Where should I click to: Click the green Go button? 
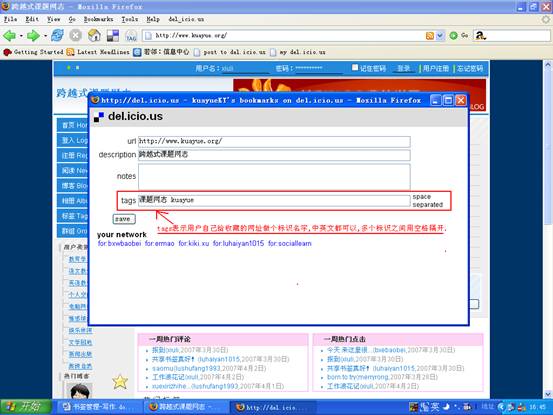point(459,35)
